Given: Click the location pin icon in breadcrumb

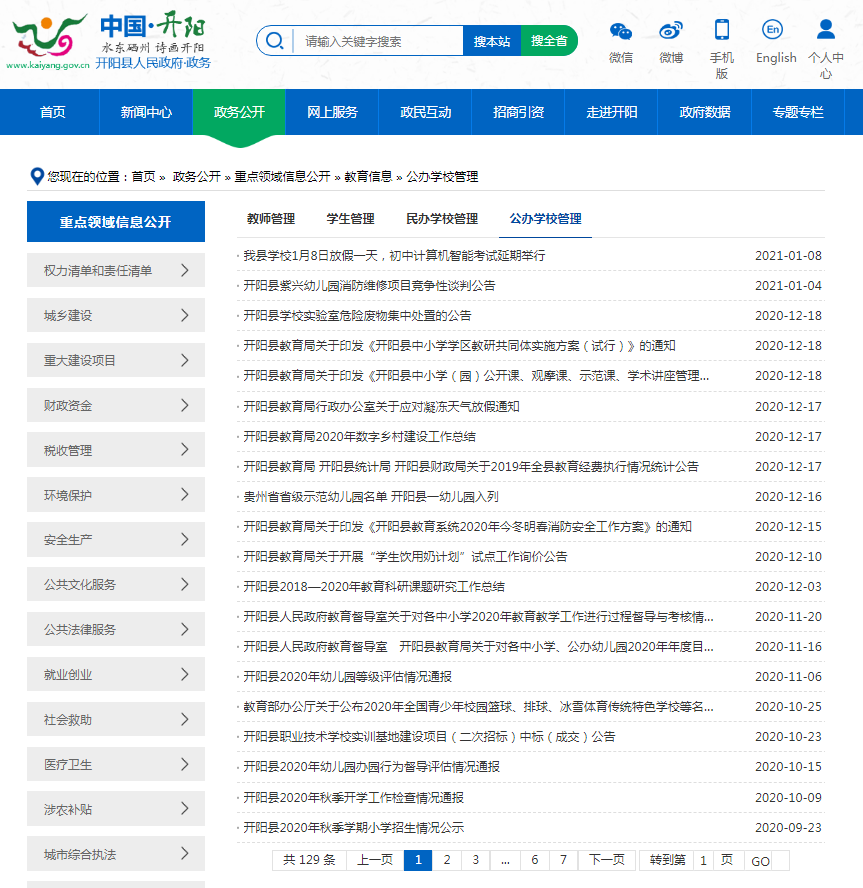Looking at the screenshot, I should coord(38,176).
